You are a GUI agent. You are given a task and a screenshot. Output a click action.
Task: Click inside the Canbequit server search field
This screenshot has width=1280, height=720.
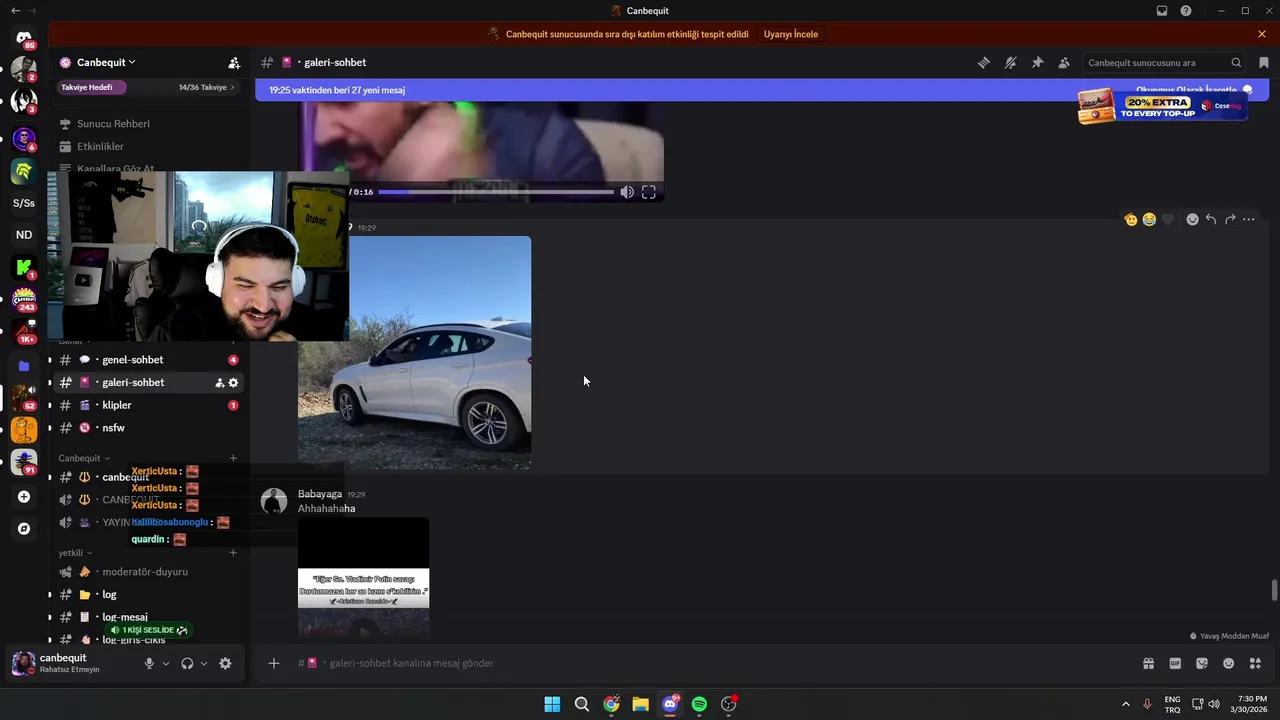[1164, 63]
